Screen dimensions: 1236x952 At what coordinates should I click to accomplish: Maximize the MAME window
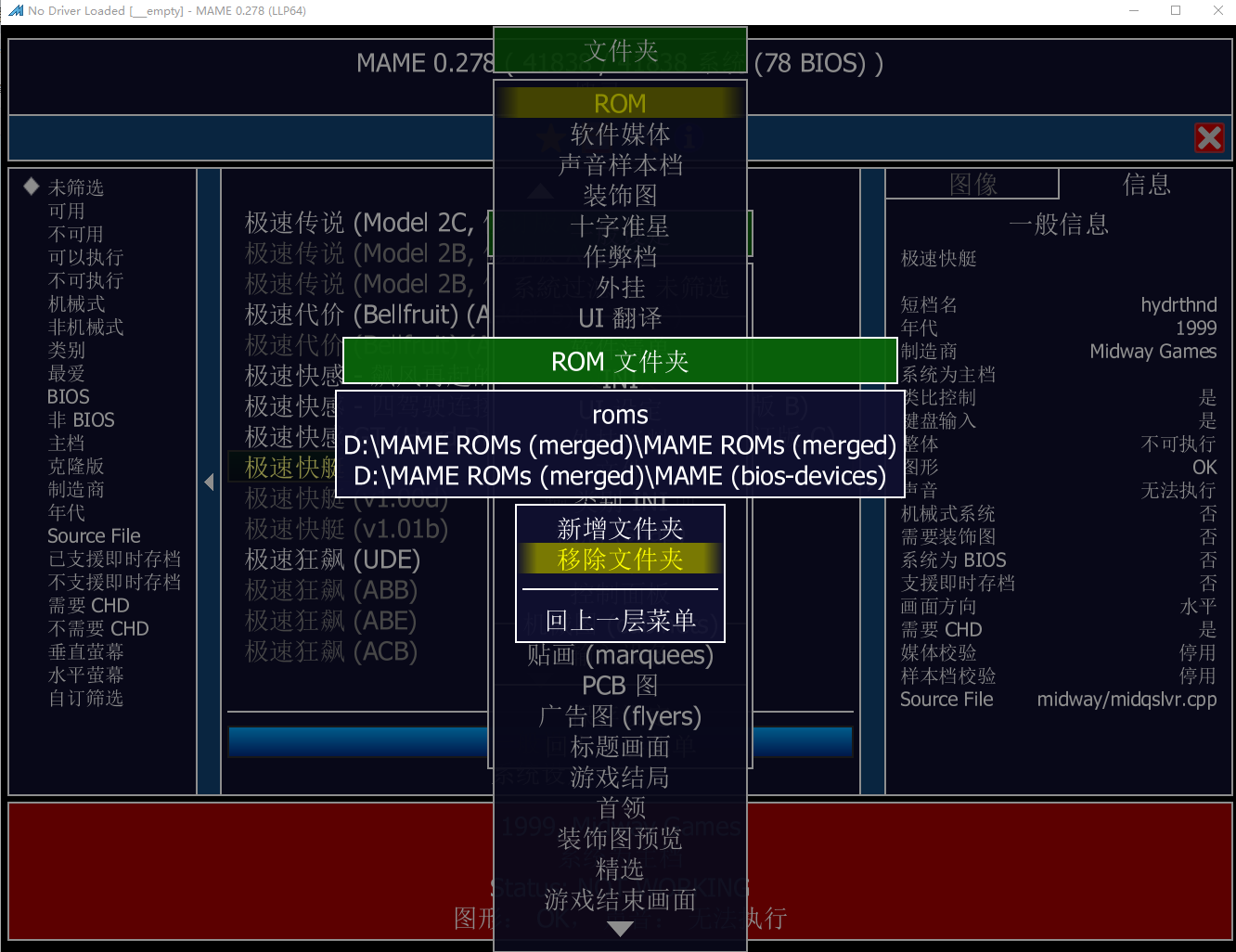1176,11
